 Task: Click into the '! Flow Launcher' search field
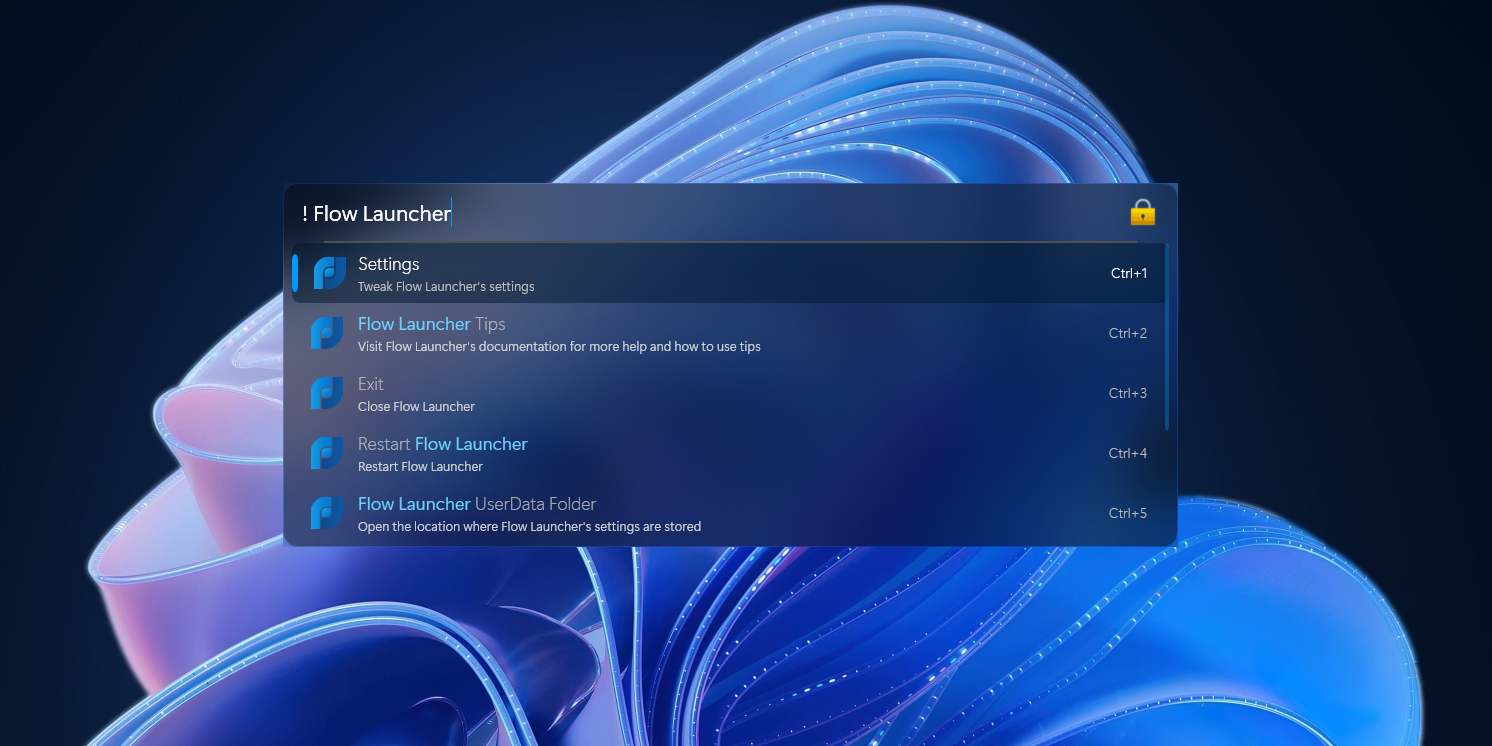pos(710,213)
